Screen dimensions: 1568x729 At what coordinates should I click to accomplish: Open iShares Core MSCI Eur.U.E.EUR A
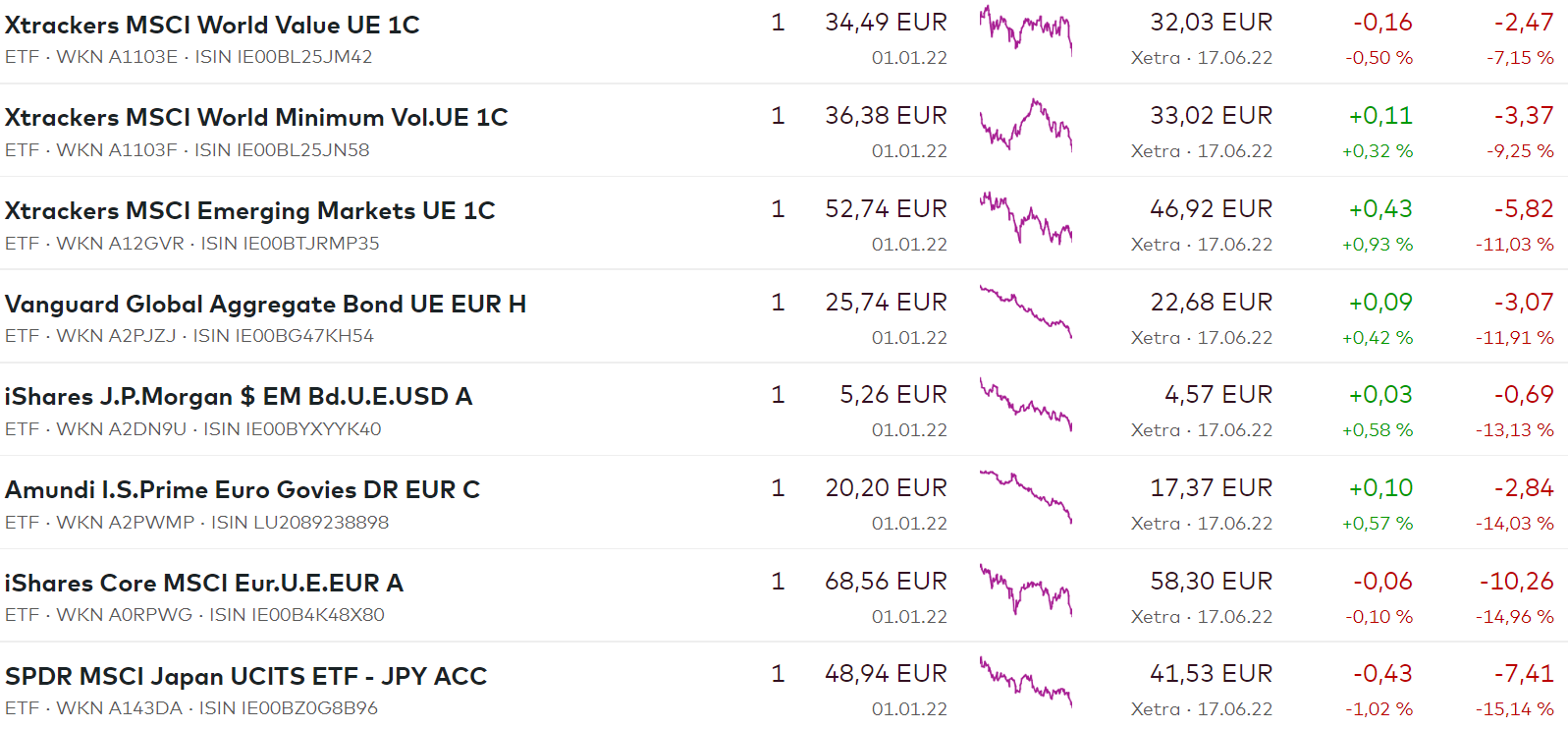pyautogui.click(x=204, y=584)
